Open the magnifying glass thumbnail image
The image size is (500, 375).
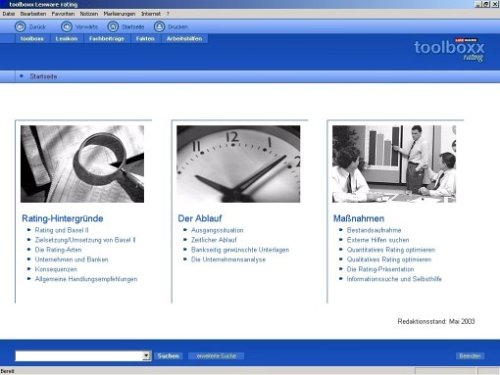pos(82,164)
